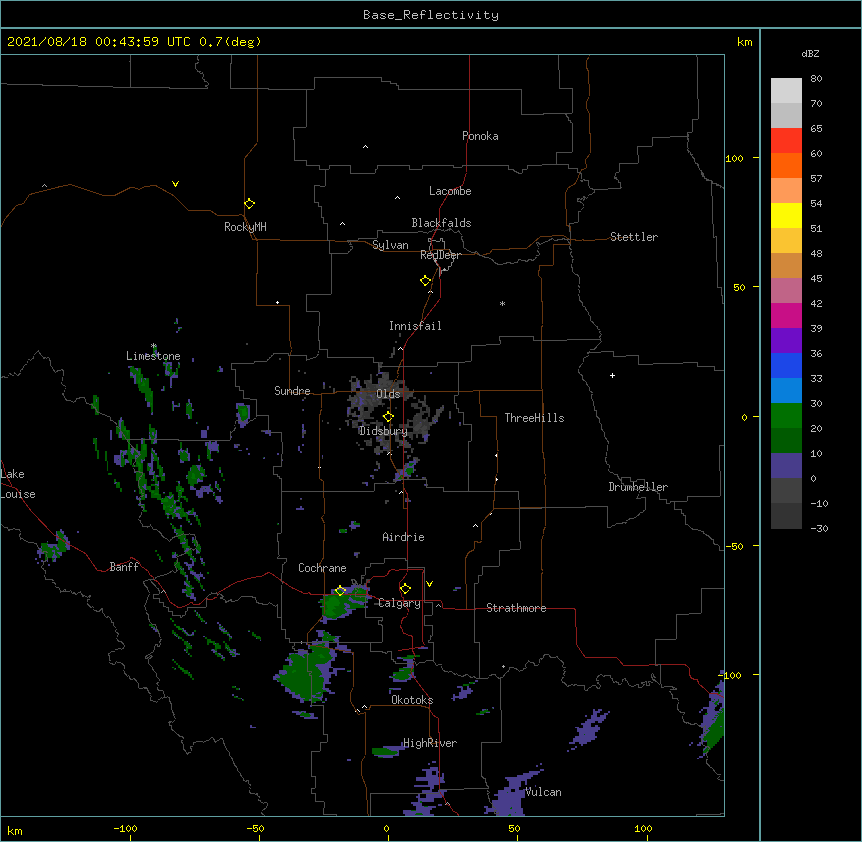Click the Stettler city label

pos(634,237)
